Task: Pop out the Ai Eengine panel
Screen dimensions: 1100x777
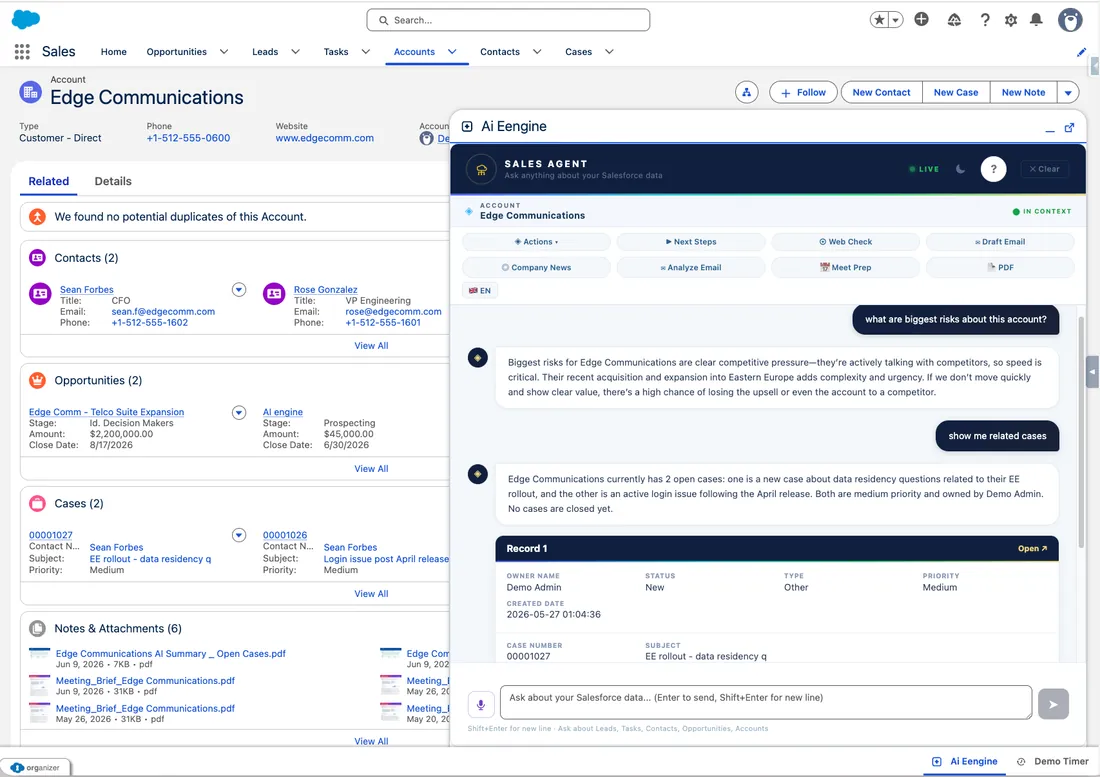Action: tap(1069, 128)
